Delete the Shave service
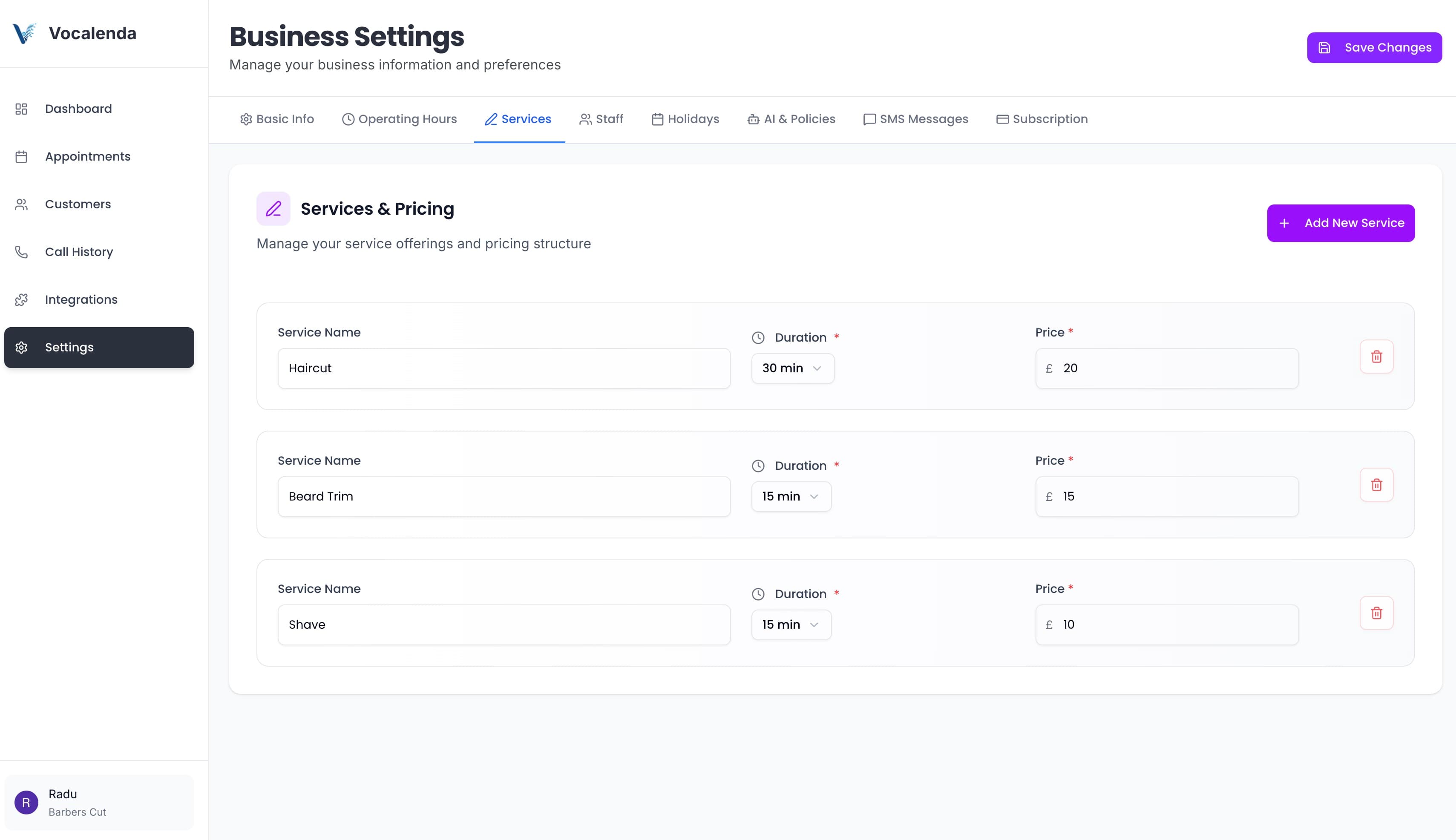This screenshot has height=840, width=1456. tap(1377, 613)
